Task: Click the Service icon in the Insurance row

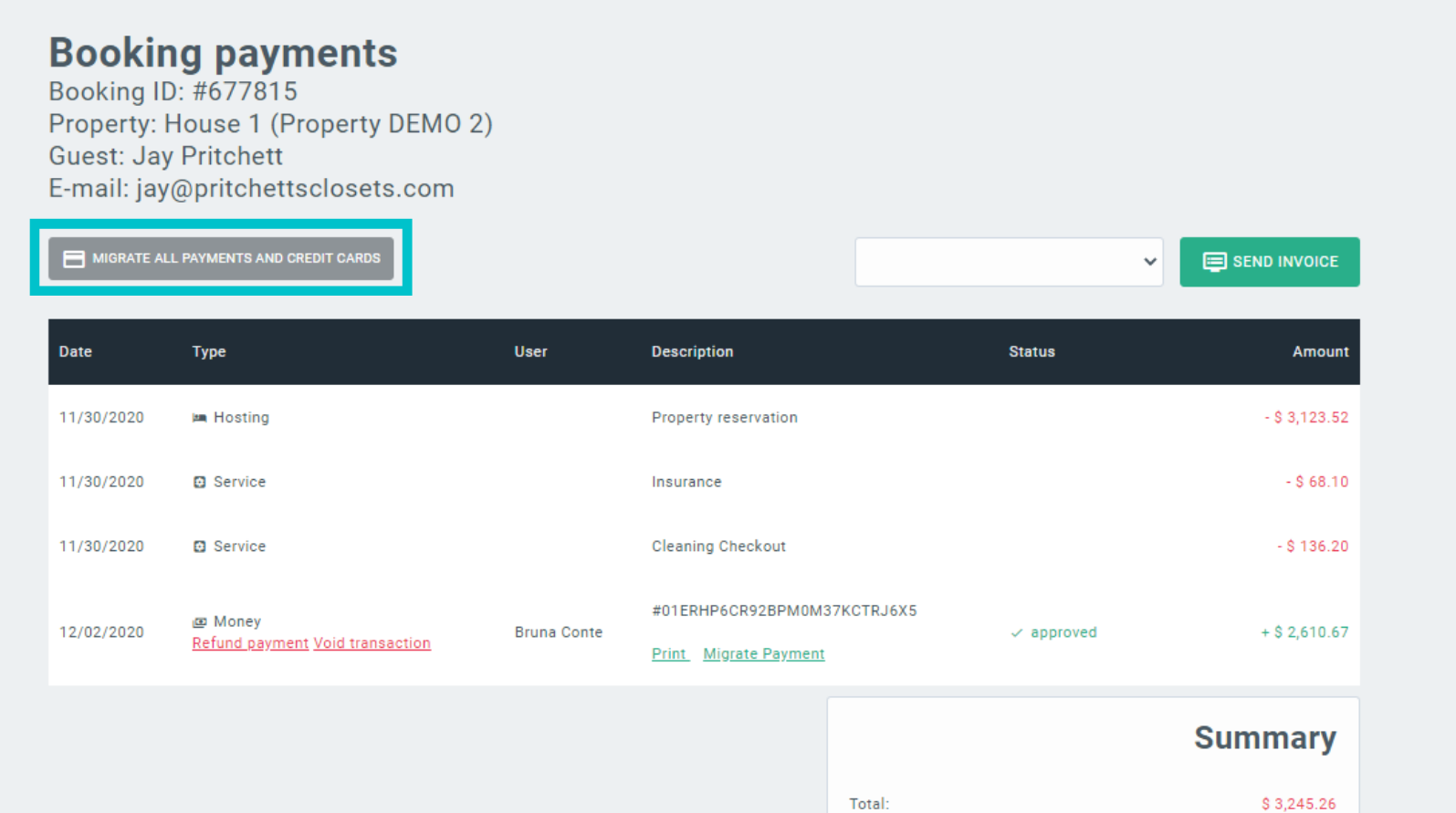Action: click(199, 482)
